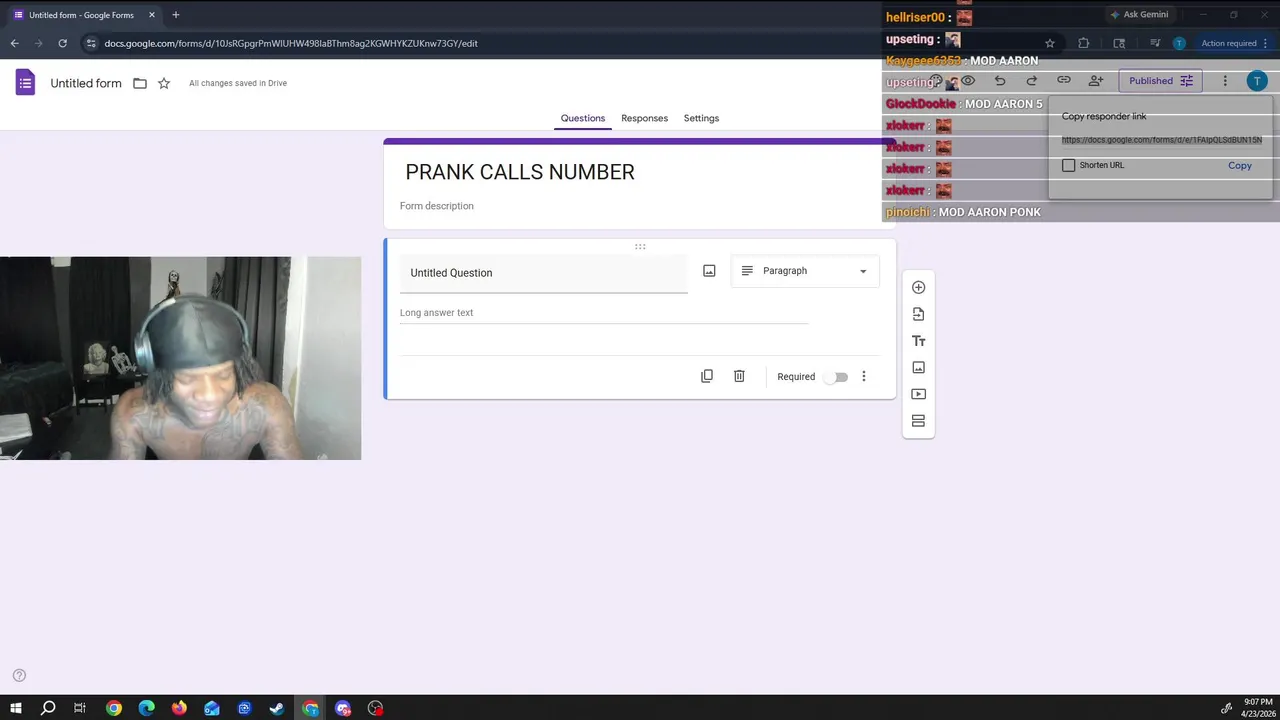Click the Form description field
This screenshot has height=720, width=1280.
click(x=437, y=206)
